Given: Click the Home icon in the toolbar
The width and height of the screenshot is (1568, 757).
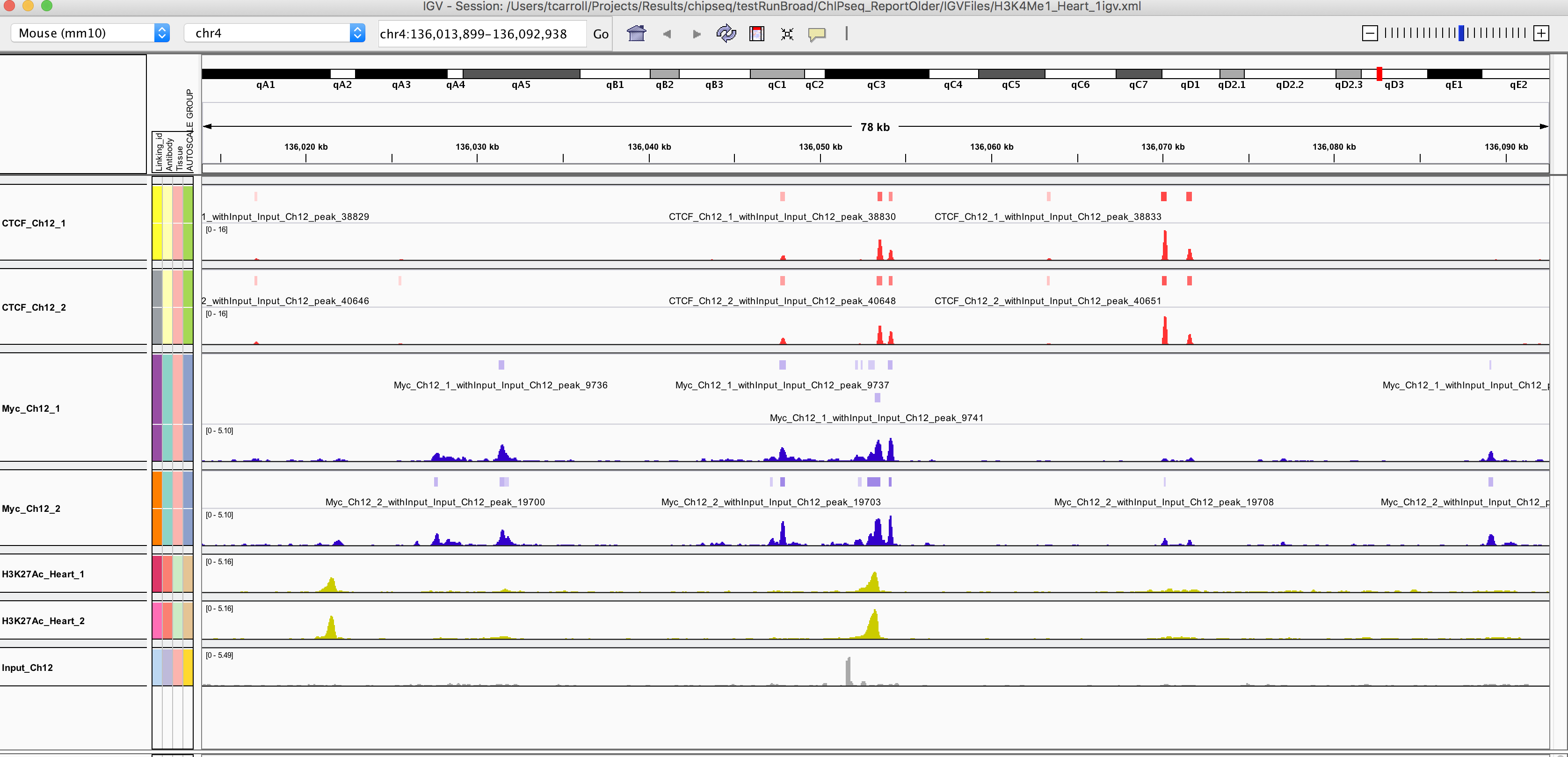Looking at the screenshot, I should tap(636, 34).
